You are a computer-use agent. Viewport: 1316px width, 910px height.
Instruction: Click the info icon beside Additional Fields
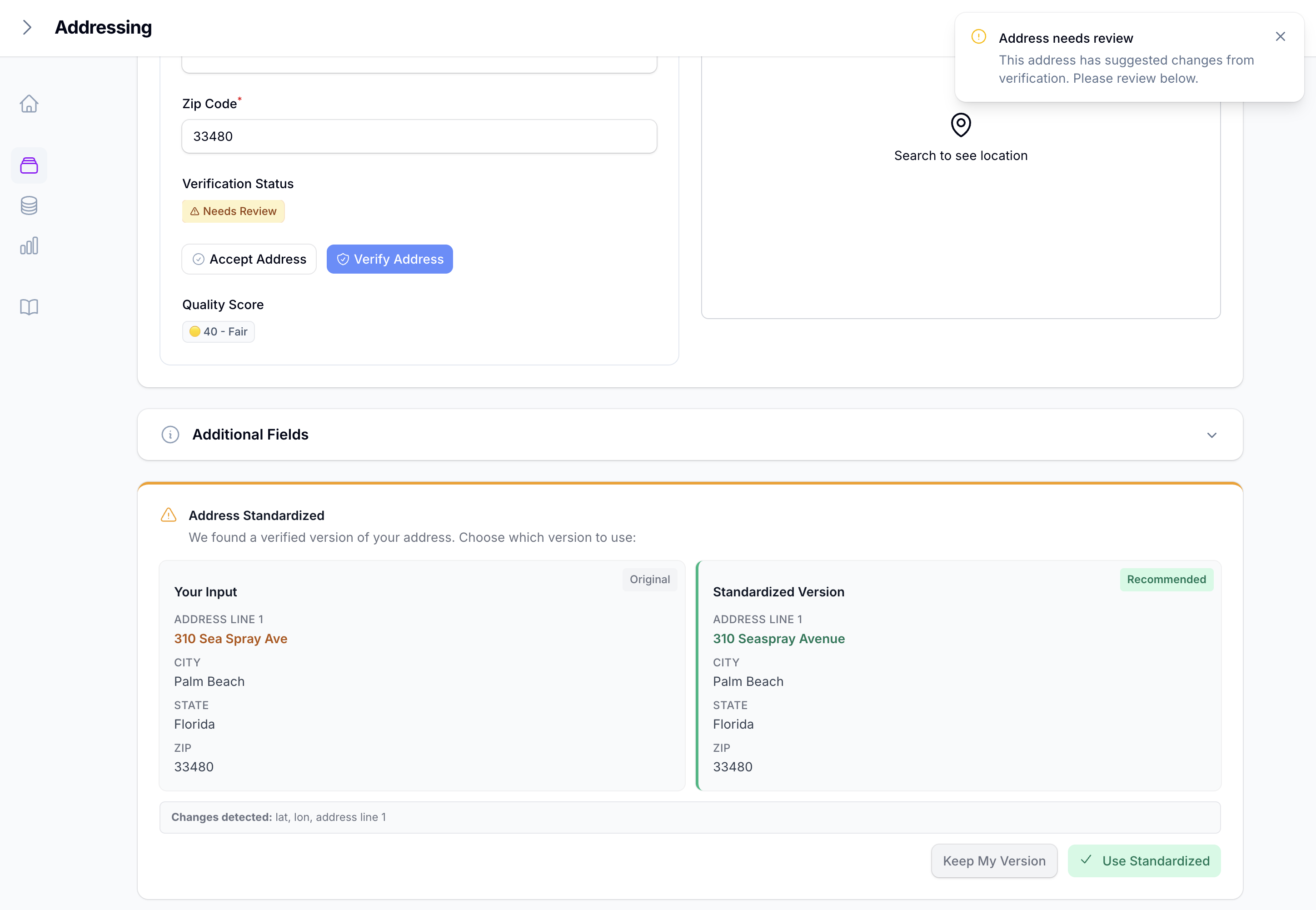(x=170, y=435)
